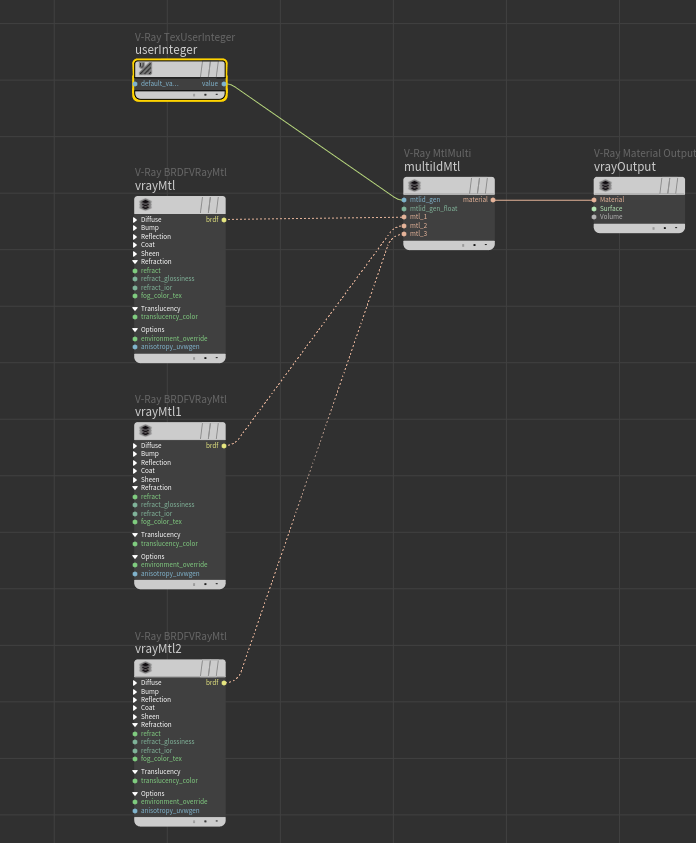The width and height of the screenshot is (696, 843).
Task: Expand the Coat group on vrayMtl2
Action: pyautogui.click(x=135, y=708)
